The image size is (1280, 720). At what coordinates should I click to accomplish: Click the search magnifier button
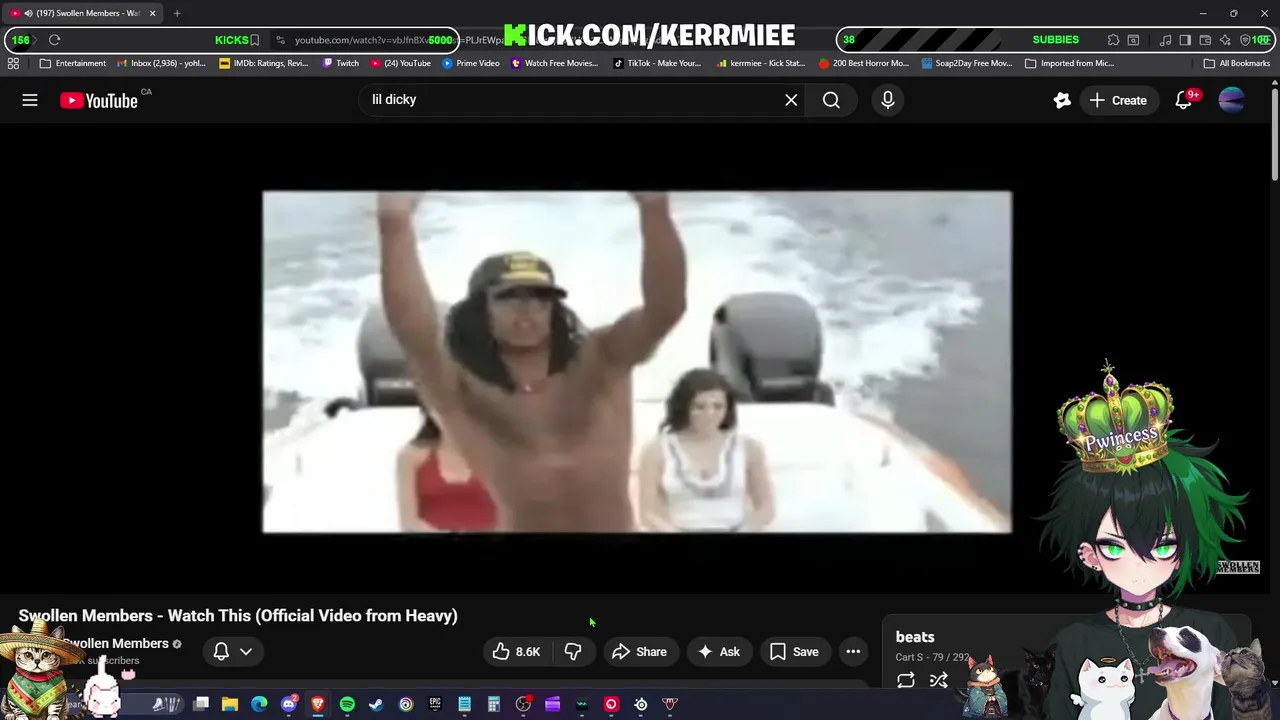coord(831,100)
